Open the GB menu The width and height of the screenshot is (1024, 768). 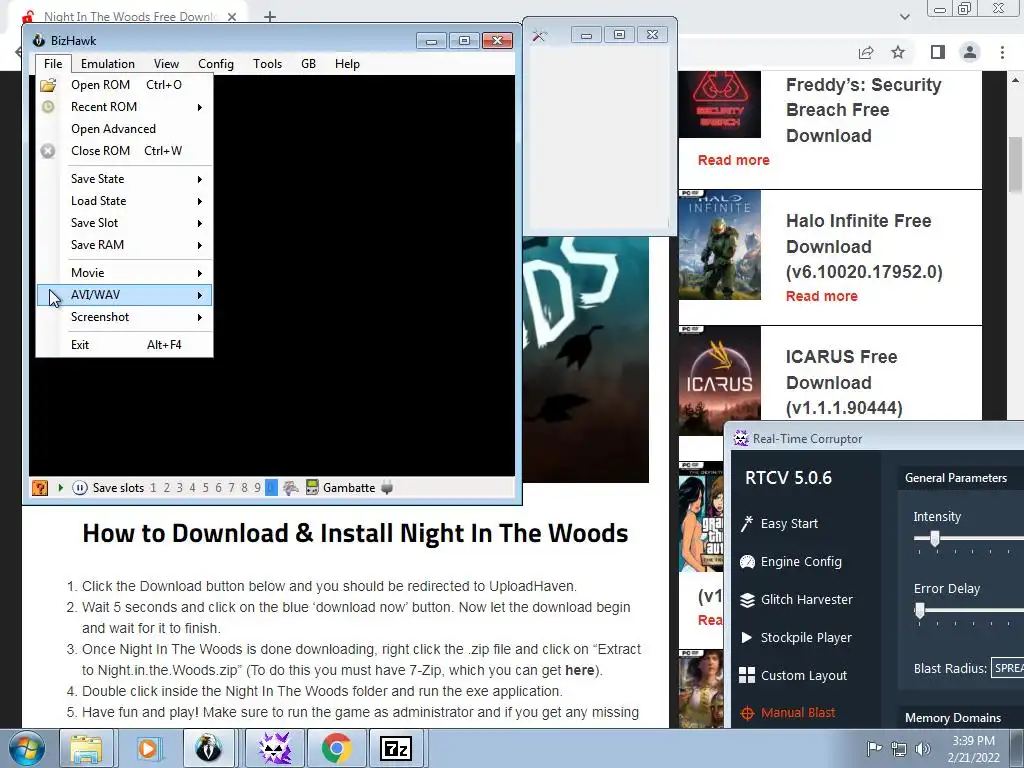(308, 63)
